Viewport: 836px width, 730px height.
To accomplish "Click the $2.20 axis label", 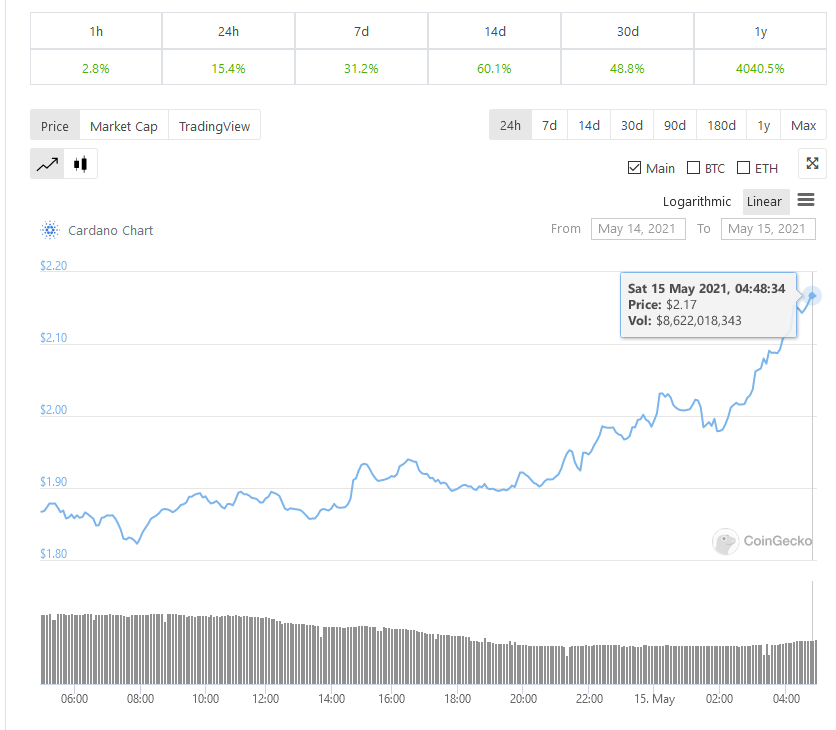I will [54, 265].
